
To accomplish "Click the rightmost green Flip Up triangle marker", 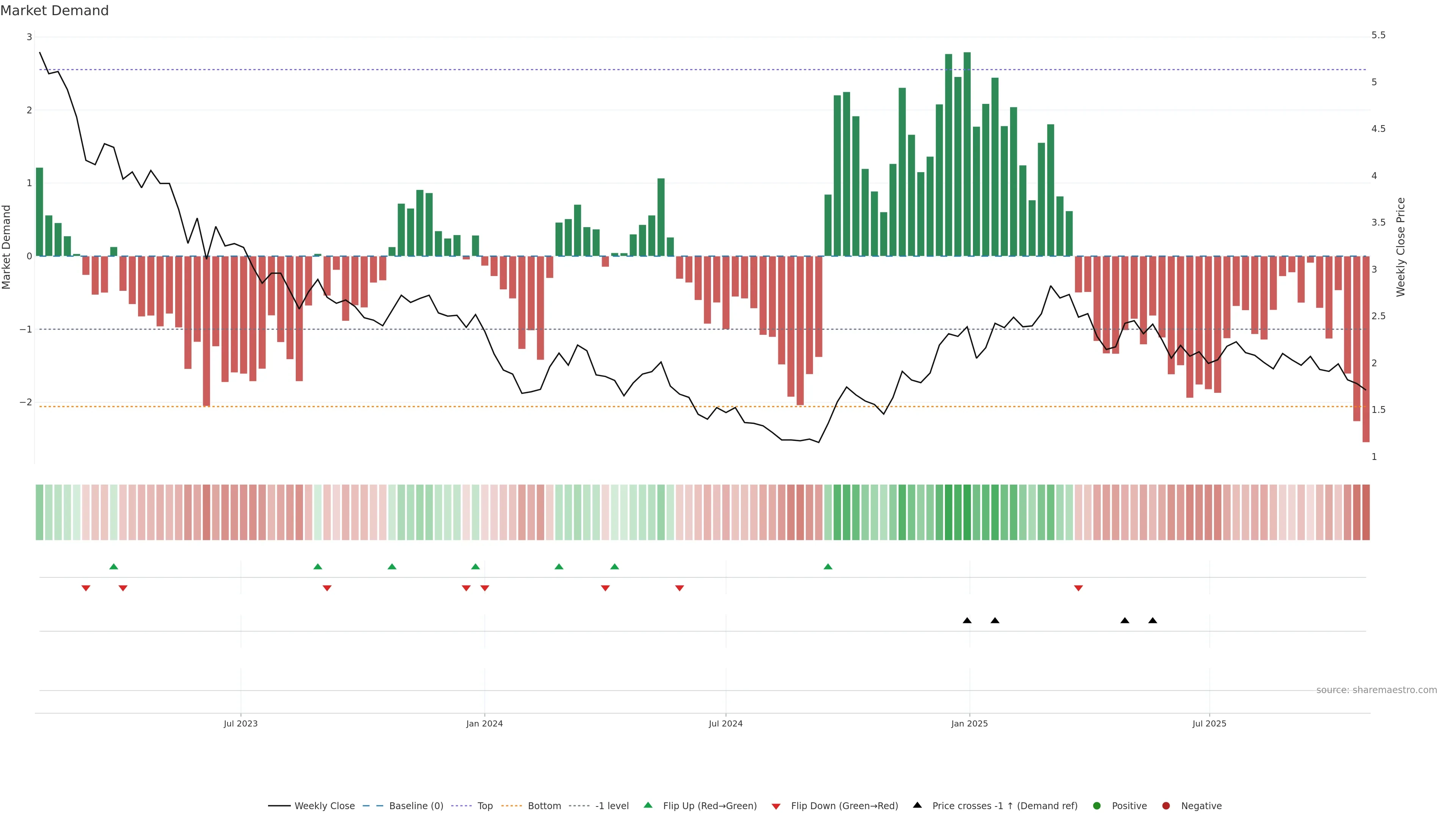I will (828, 567).
